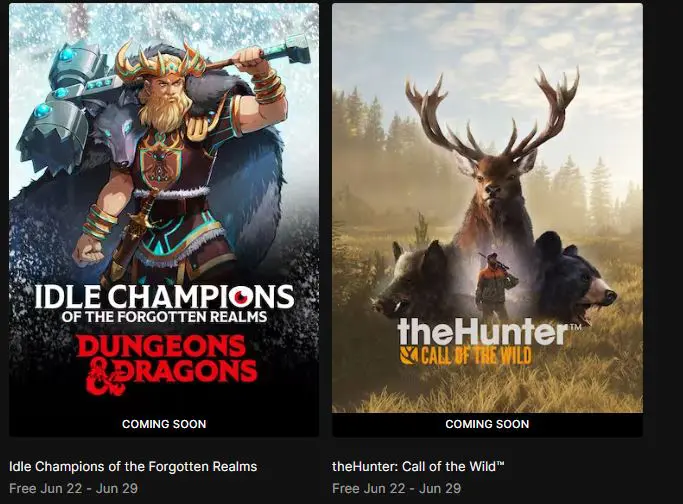
Task: Click the red Dungeons & Dragons logo text
Action: (167, 364)
